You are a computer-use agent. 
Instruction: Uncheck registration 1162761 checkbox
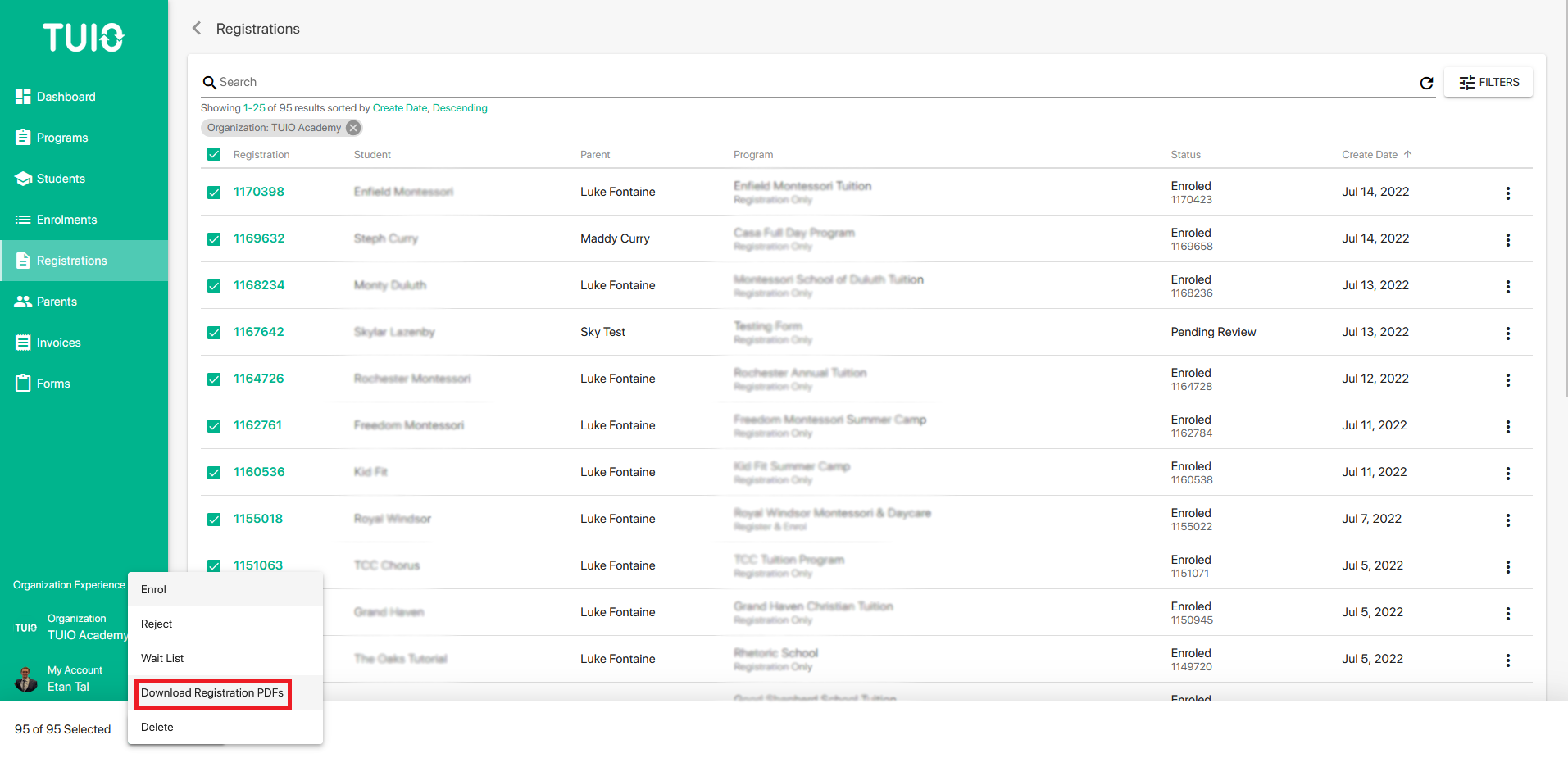point(214,425)
